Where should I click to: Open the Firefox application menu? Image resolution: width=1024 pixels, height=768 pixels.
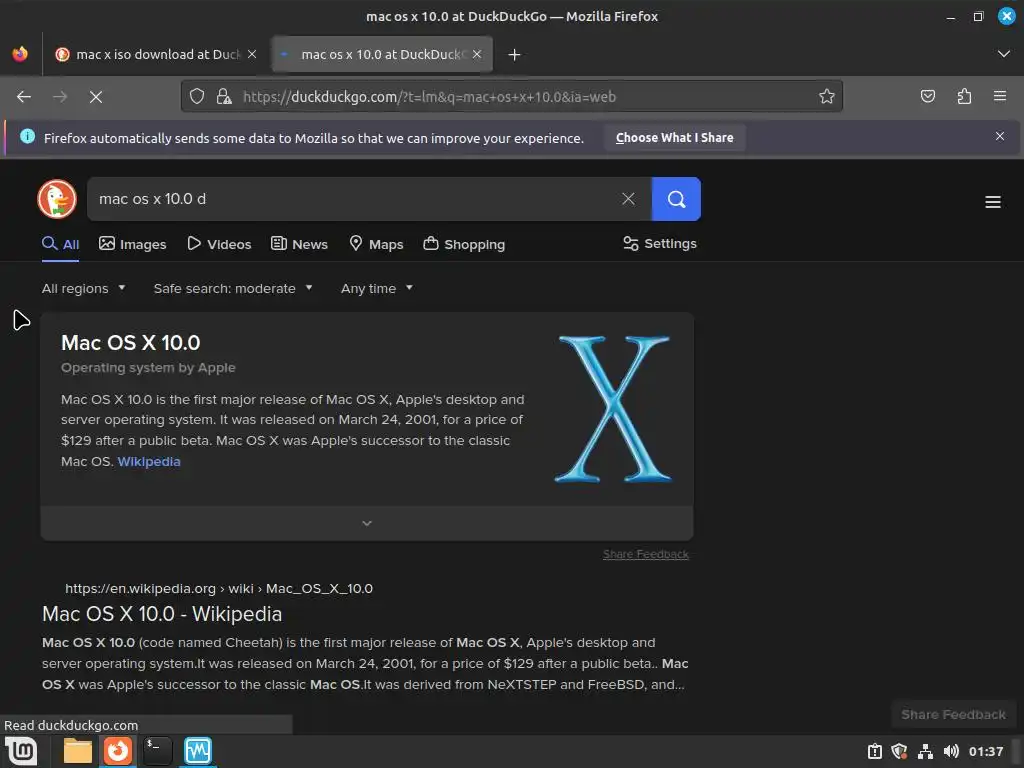[x=1000, y=97]
